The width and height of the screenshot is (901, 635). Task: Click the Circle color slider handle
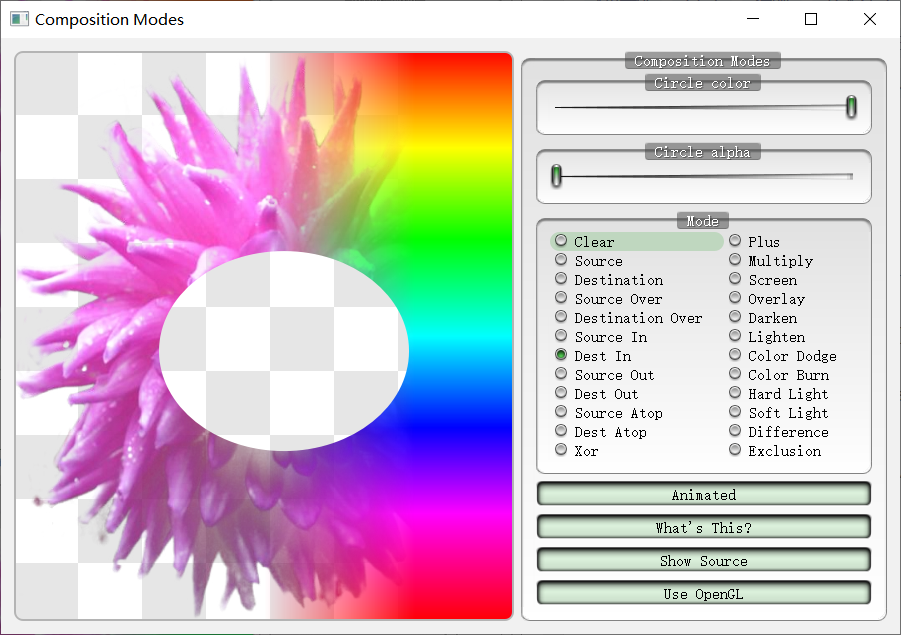coord(849,107)
